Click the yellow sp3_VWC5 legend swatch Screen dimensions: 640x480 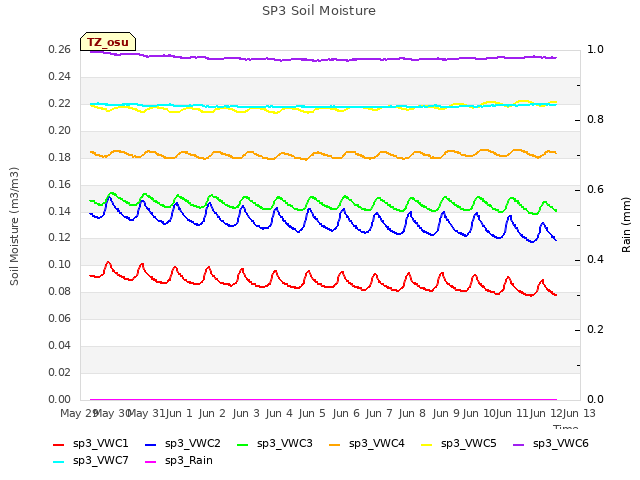pyautogui.click(x=427, y=444)
